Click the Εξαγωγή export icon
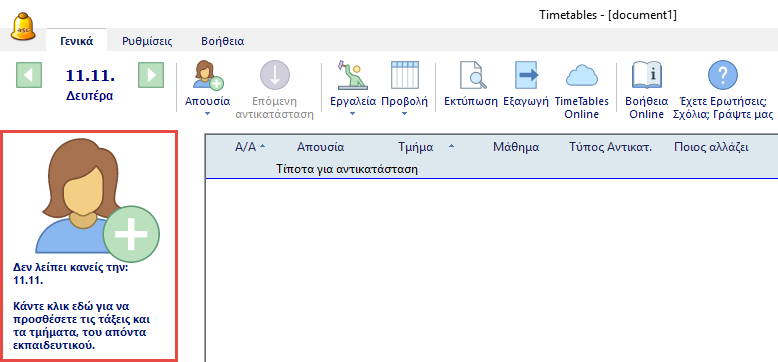Viewport: 778px width, 362px height. [525, 75]
